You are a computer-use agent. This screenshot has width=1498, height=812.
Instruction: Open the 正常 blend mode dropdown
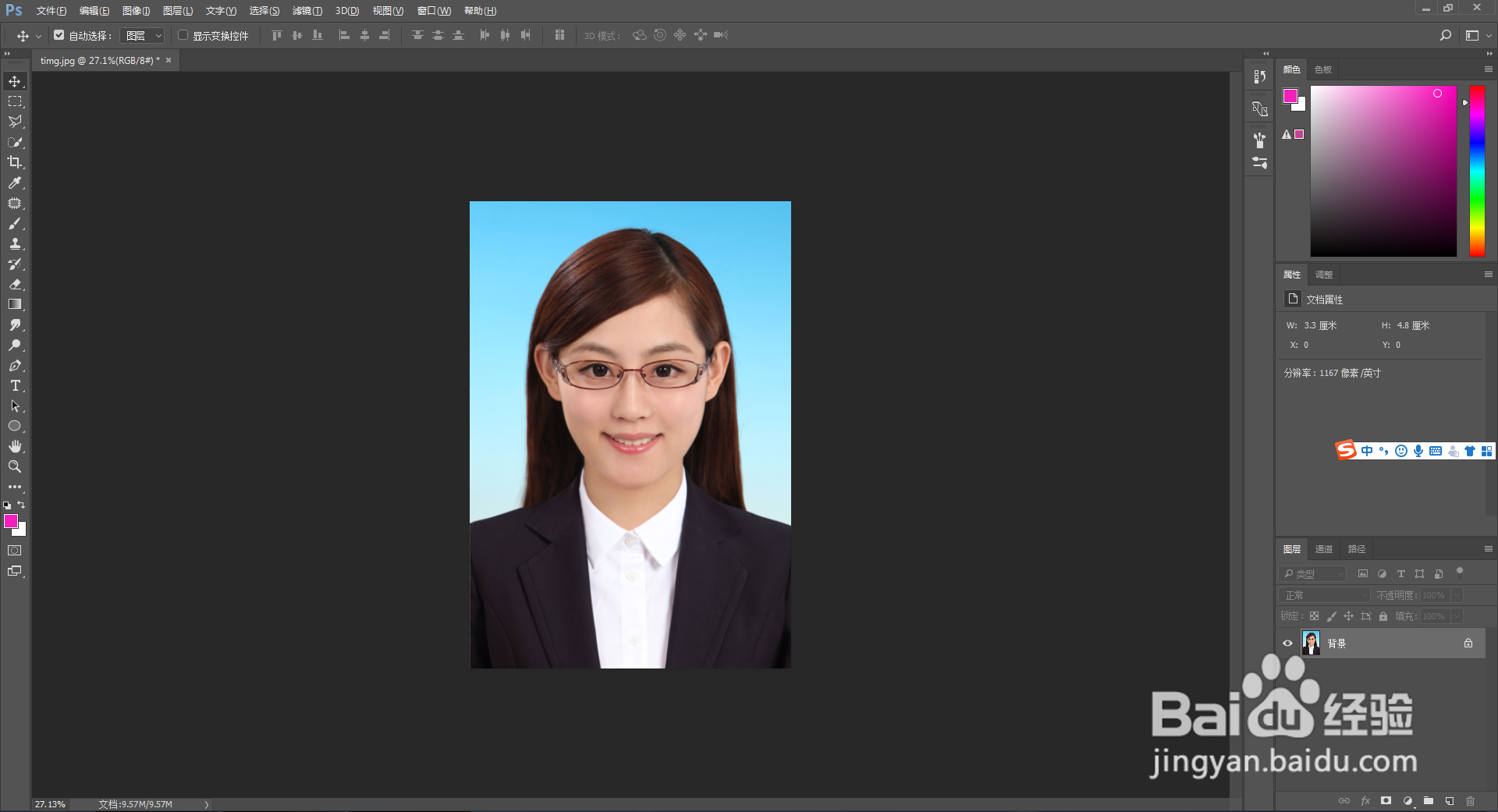(x=1325, y=595)
